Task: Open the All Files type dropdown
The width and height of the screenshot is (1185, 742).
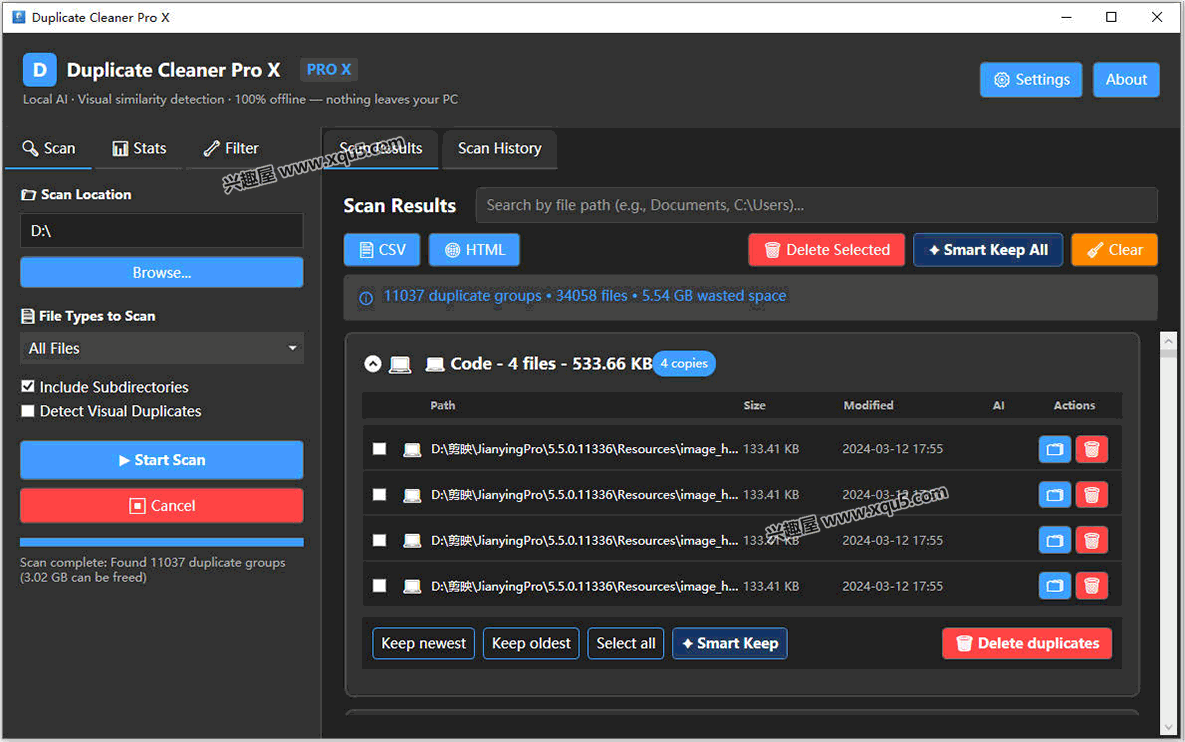Action: (162, 348)
